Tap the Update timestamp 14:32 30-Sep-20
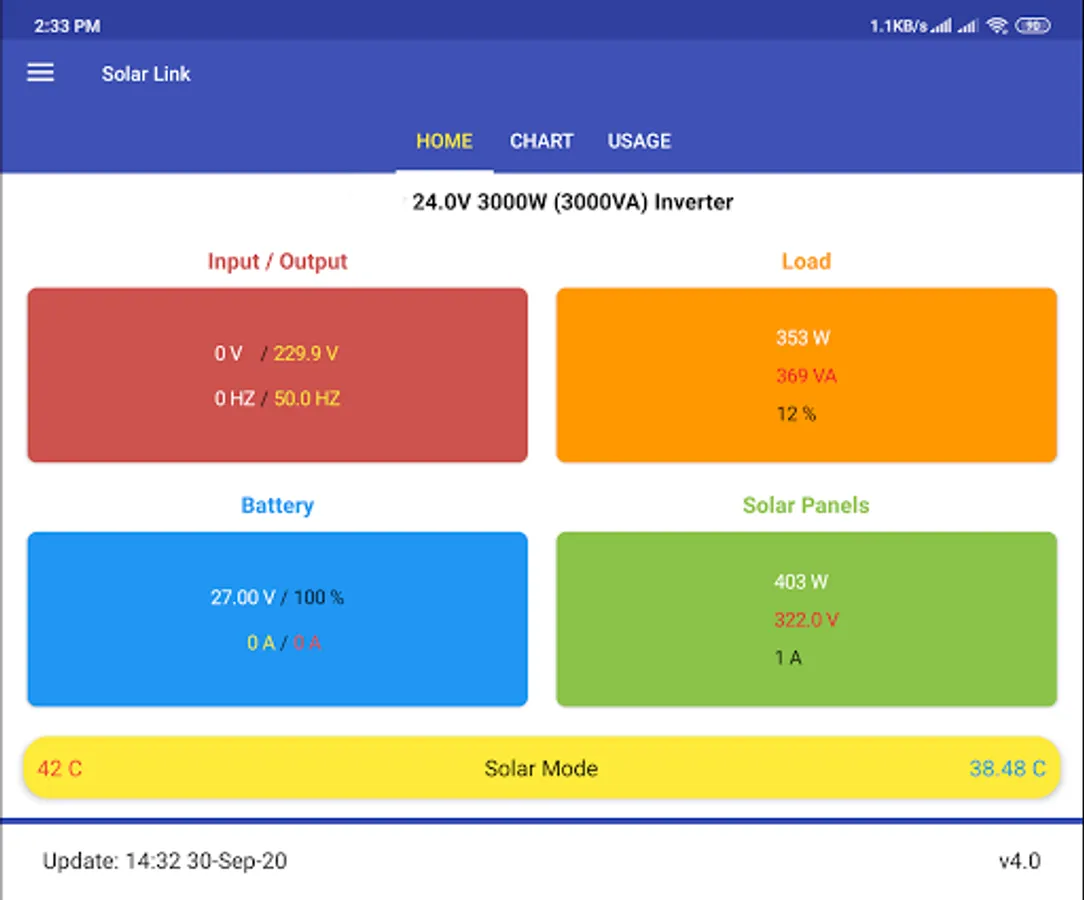Image resolution: width=1084 pixels, height=900 pixels. point(165,861)
